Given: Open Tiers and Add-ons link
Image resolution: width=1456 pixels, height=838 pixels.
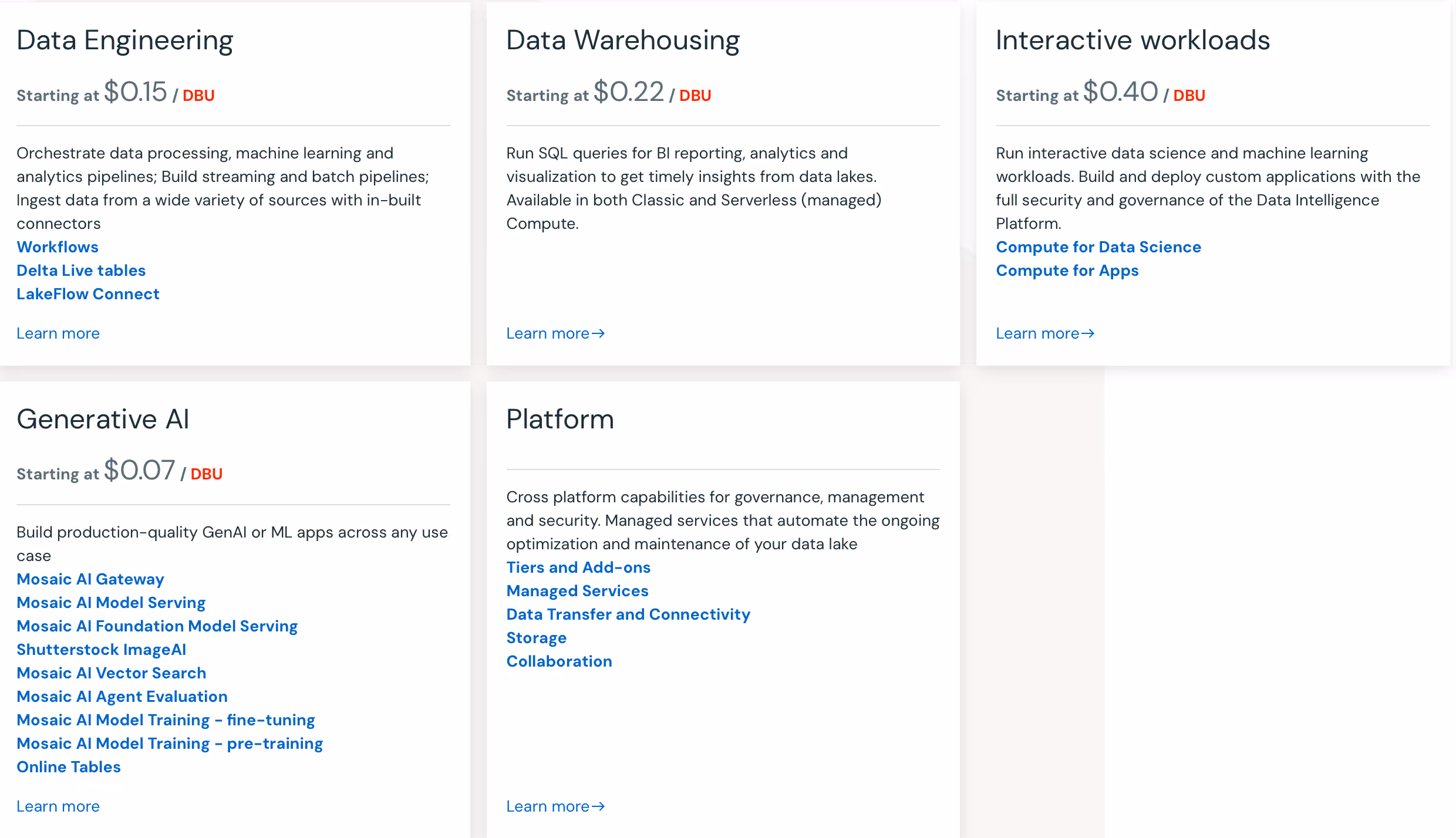Looking at the screenshot, I should pyautogui.click(x=578, y=567).
